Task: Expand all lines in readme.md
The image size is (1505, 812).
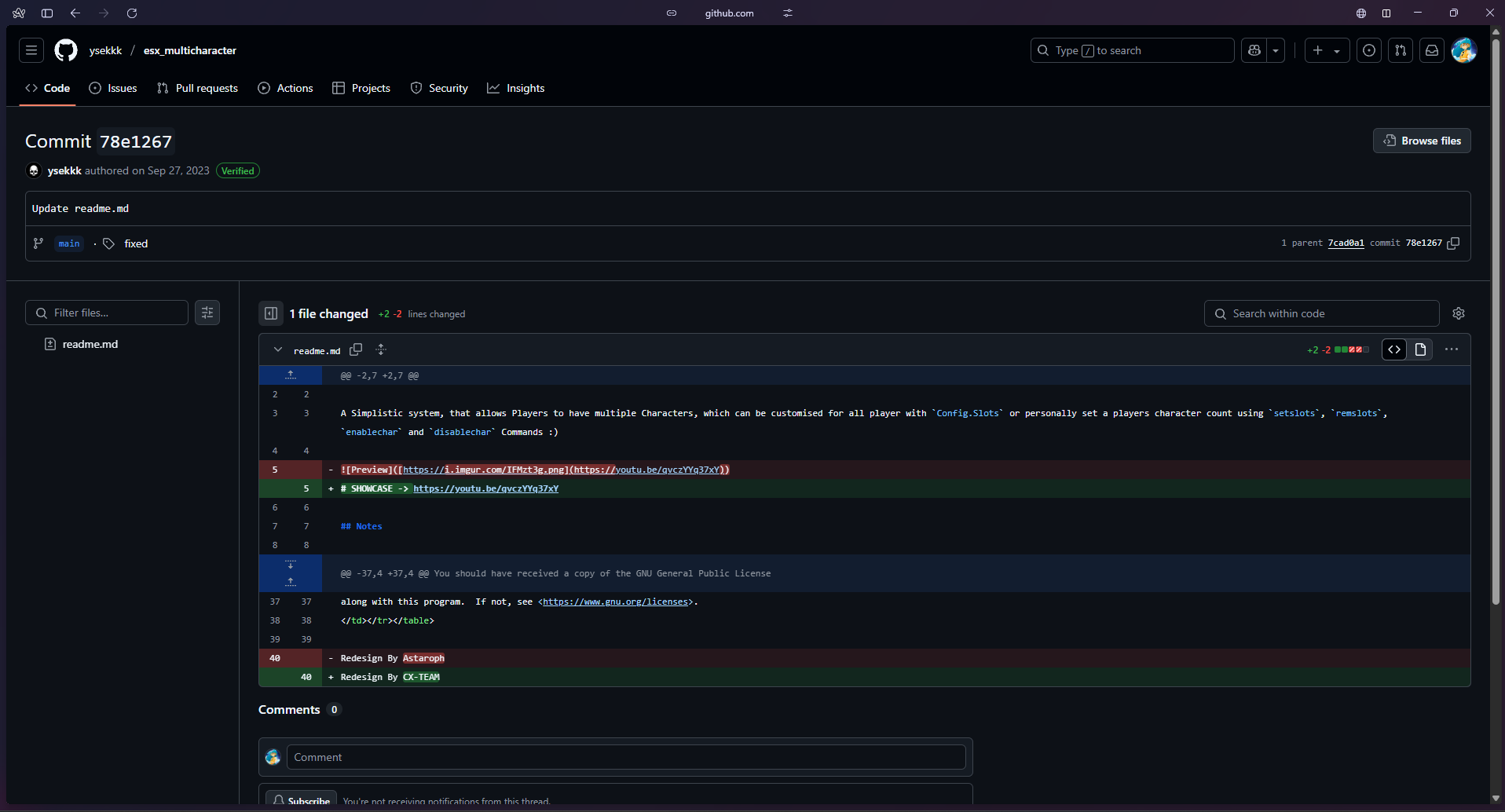Action: (x=381, y=349)
